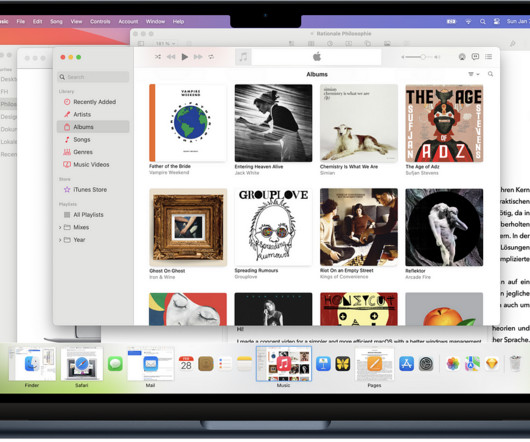Screen dimensions: 530x442
Task: Open the Riot On an Empty Street album
Action: coord(359,227)
